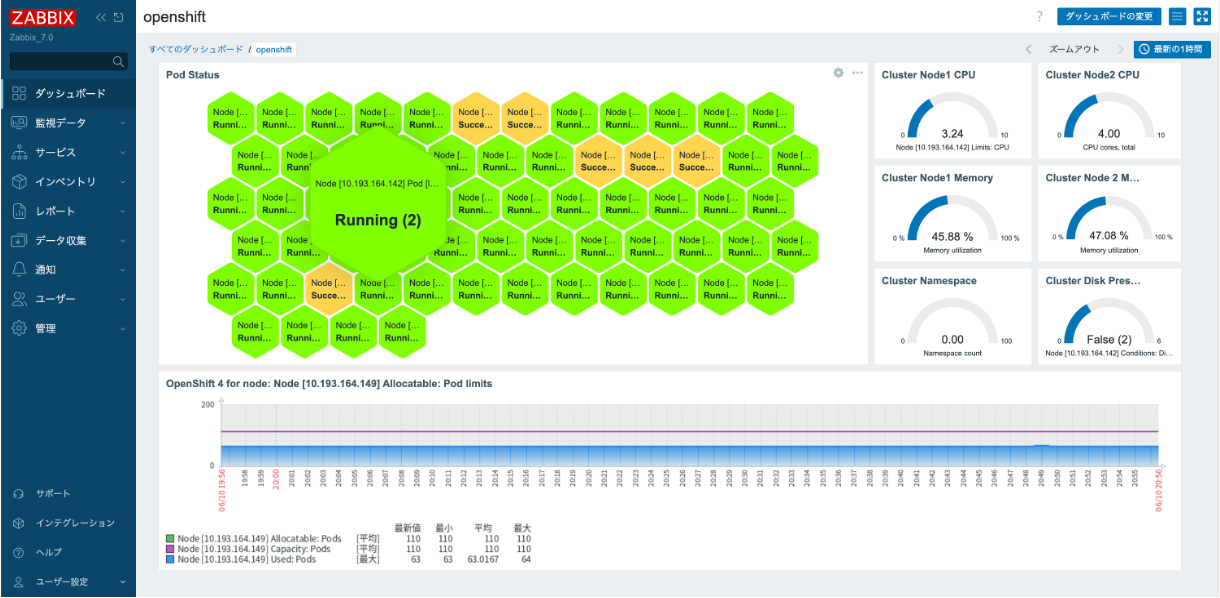1220x598 pixels.
Task: Click the clock icon on 最新の1時間 button
Action: click(x=1142, y=47)
